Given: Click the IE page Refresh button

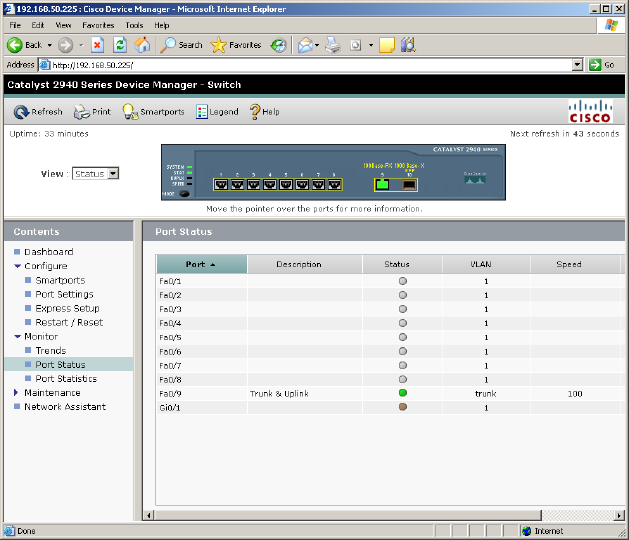Looking at the screenshot, I should [120, 45].
